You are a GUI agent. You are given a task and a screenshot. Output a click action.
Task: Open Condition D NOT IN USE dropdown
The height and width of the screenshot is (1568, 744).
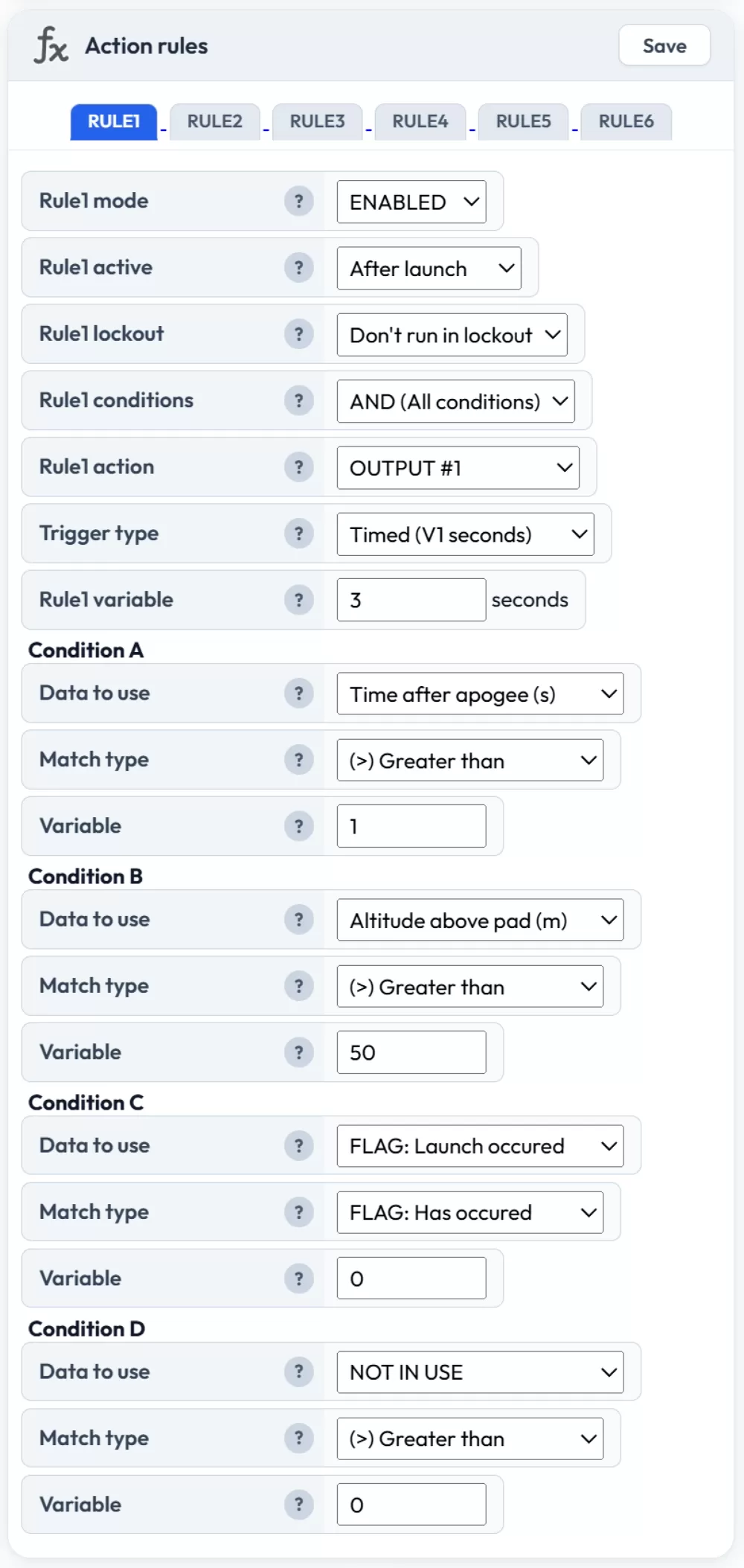480,1372
